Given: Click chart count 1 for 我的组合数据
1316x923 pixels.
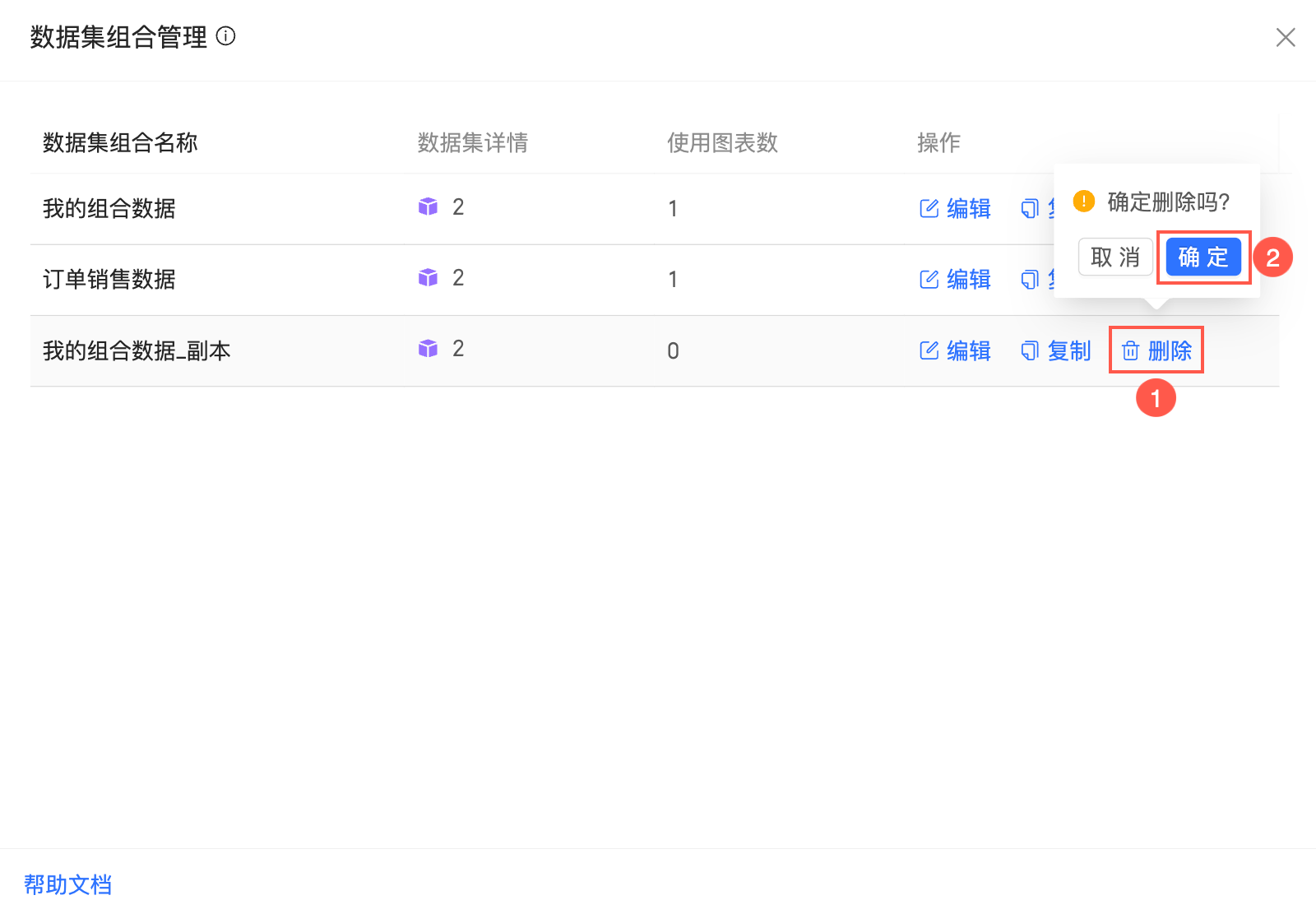Looking at the screenshot, I should click(x=673, y=209).
